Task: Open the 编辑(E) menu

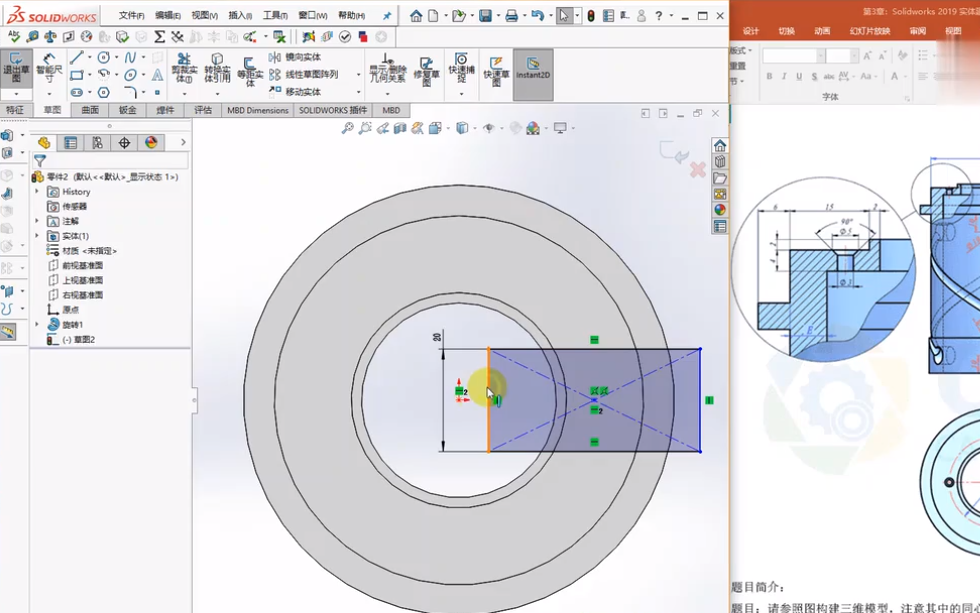Action: click(x=168, y=16)
